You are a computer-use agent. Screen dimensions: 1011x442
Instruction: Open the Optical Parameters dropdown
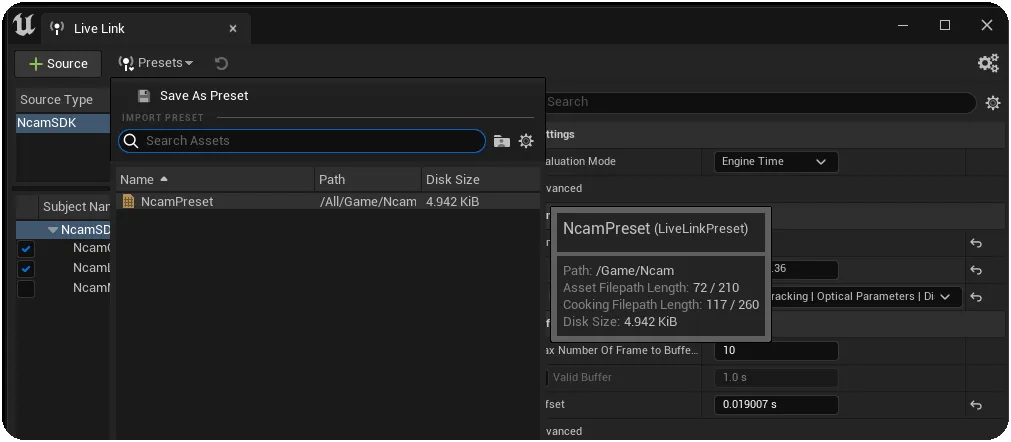point(865,296)
